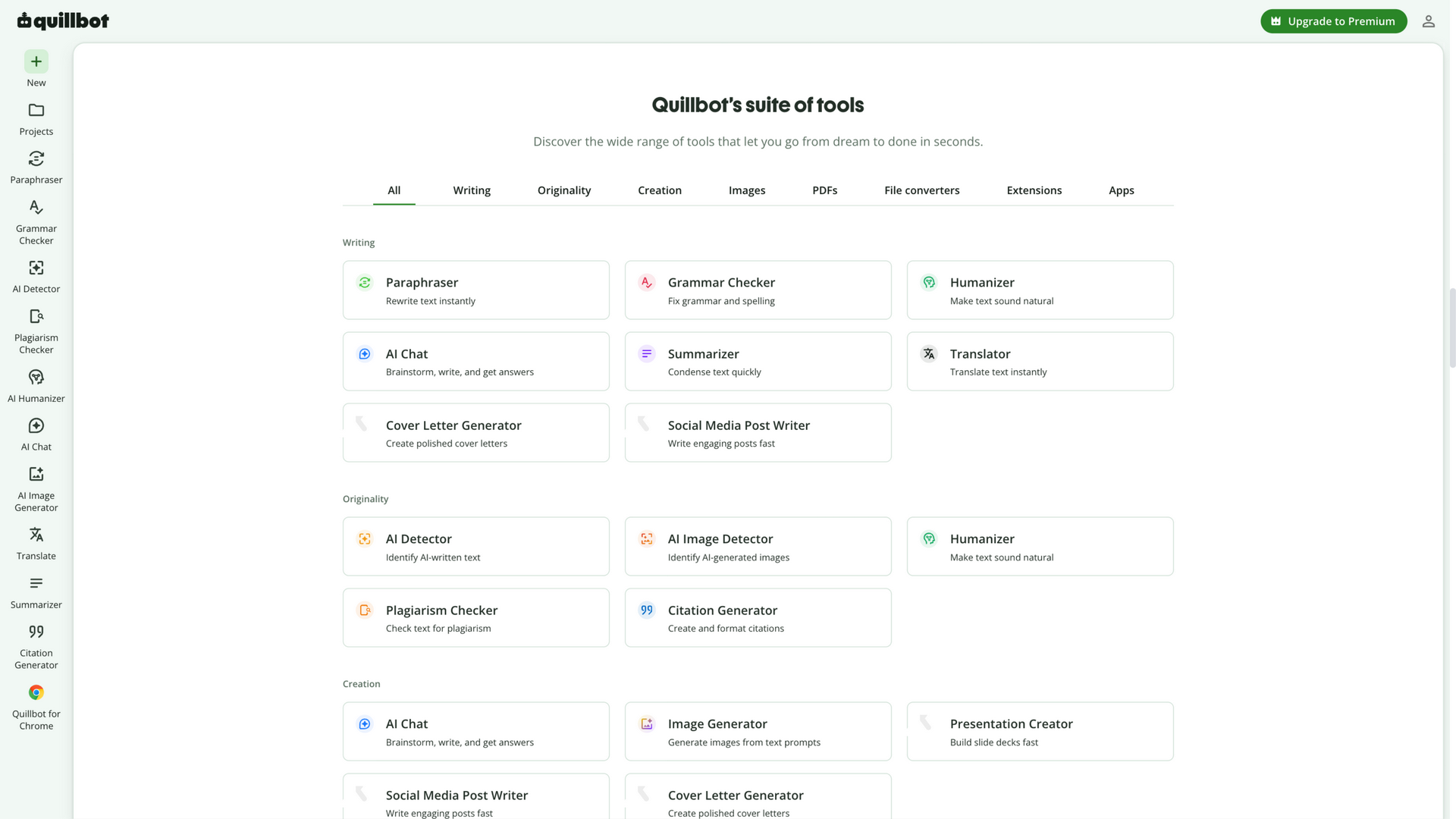The width and height of the screenshot is (1456, 819).
Task: Select Translate icon in sidebar
Action: pos(36,535)
